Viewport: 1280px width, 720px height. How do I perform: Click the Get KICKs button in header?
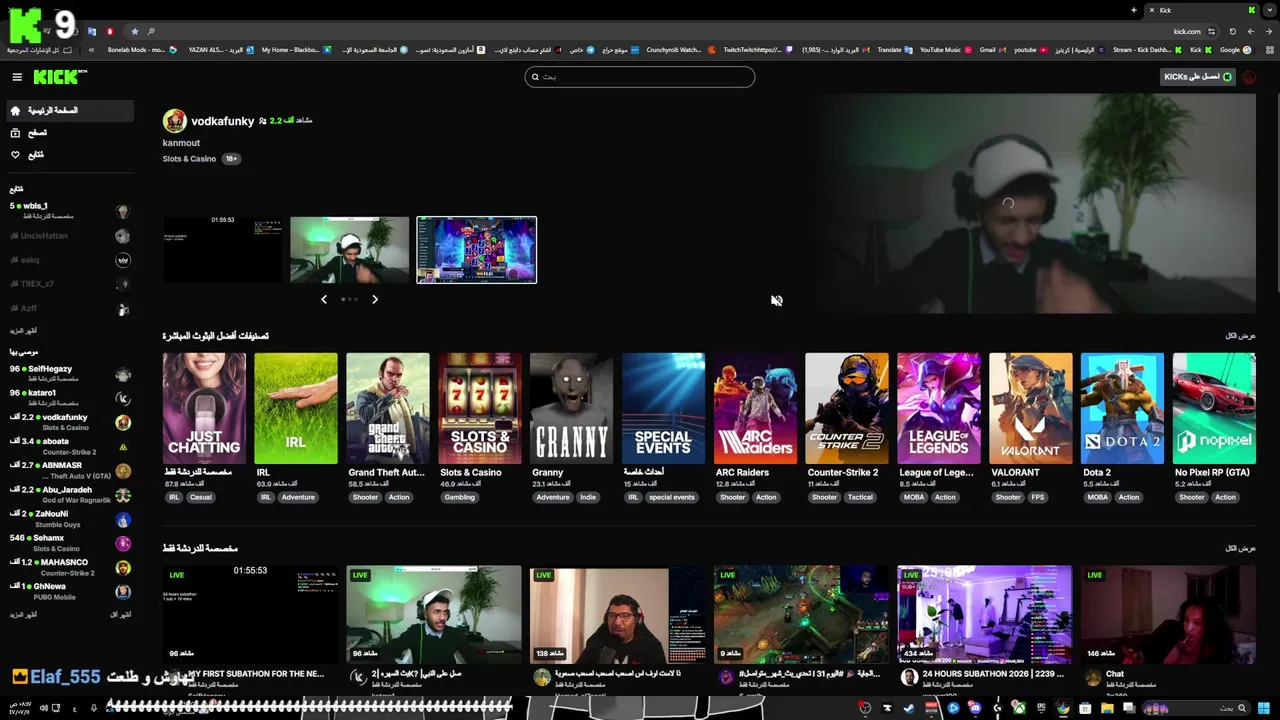(x=1197, y=77)
